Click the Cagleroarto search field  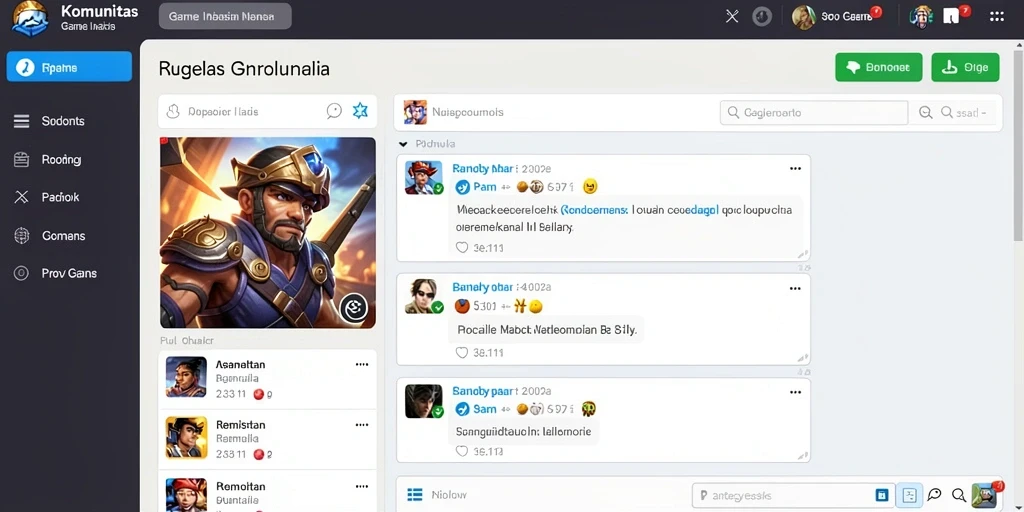click(x=814, y=112)
